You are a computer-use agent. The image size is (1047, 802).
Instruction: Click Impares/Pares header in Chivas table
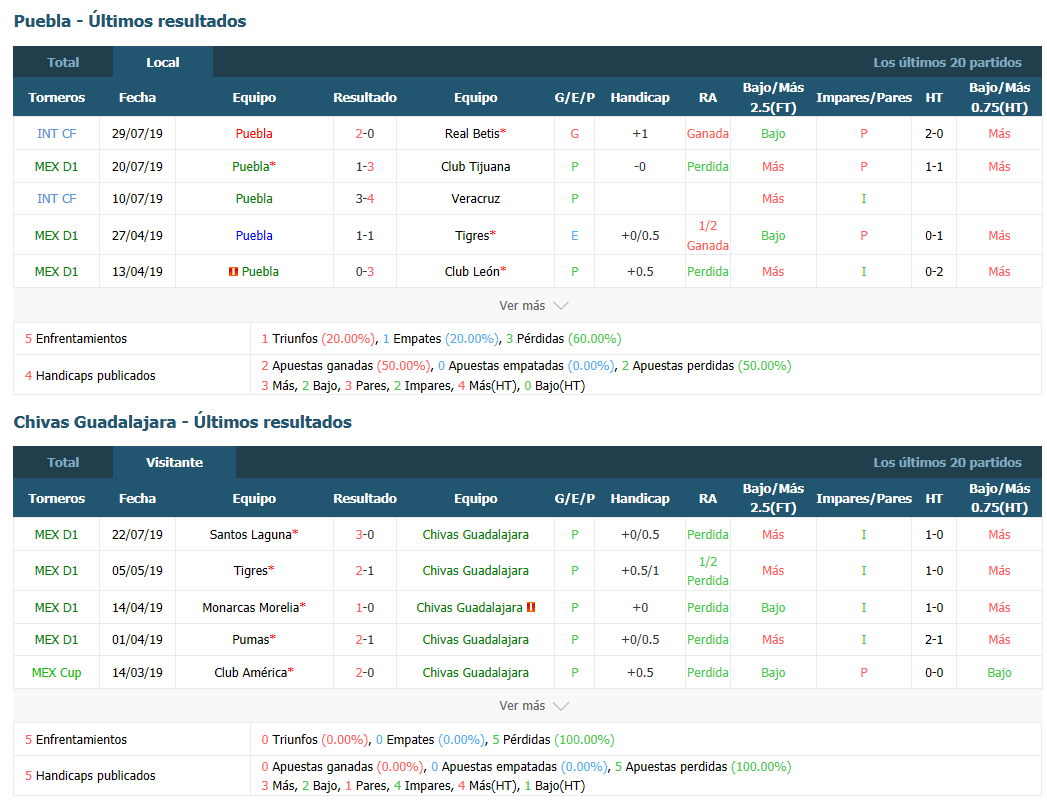[x=863, y=498]
